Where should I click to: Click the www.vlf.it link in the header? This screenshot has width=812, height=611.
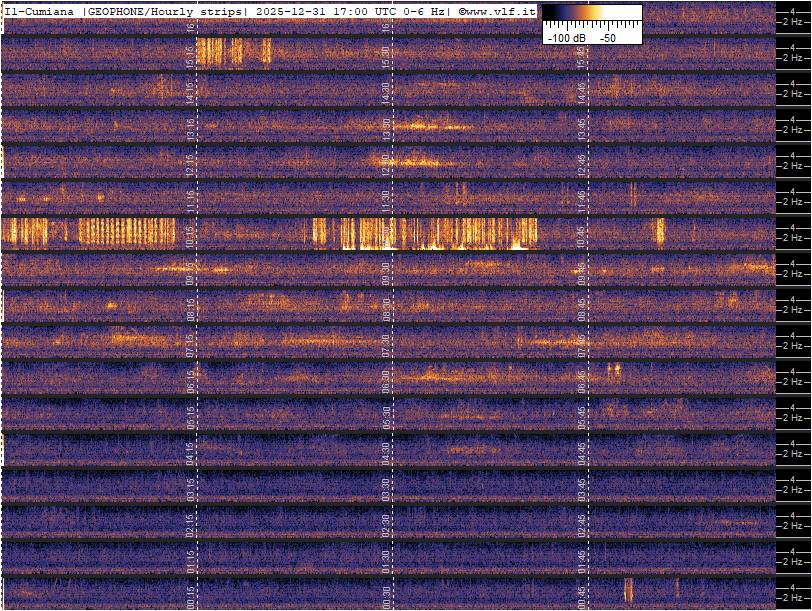(x=497, y=11)
